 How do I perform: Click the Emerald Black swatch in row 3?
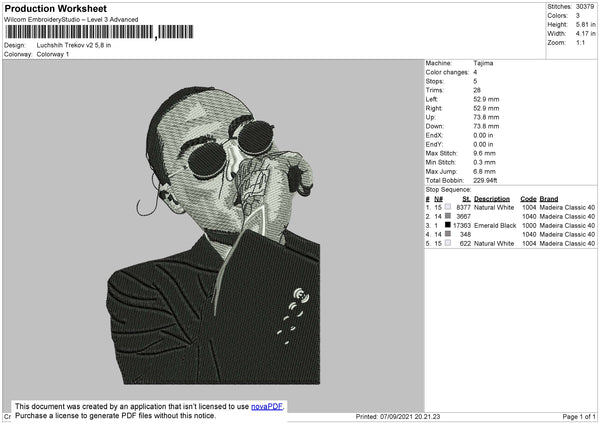448,225
